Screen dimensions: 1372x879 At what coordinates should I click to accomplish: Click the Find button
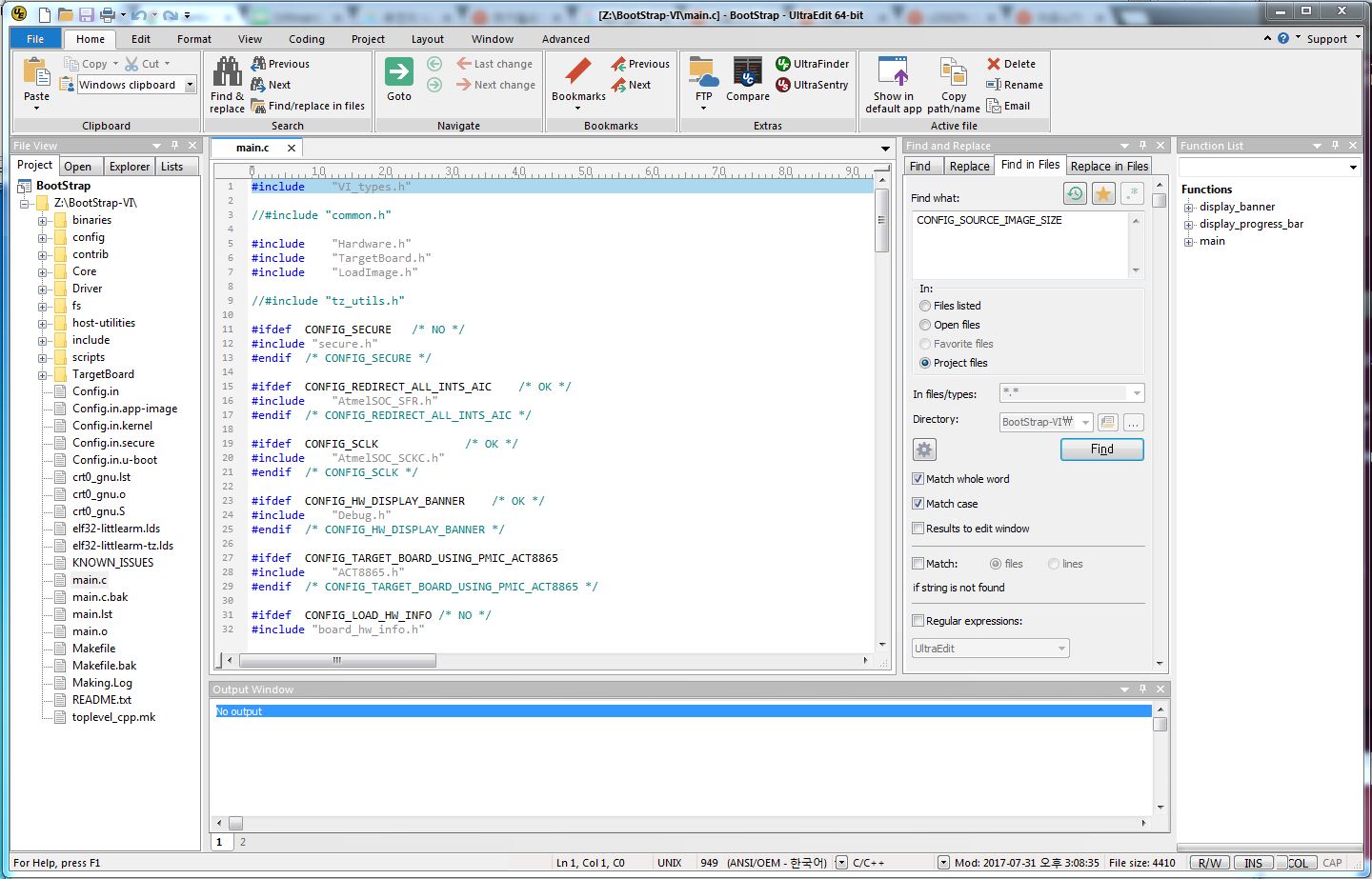click(1101, 449)
